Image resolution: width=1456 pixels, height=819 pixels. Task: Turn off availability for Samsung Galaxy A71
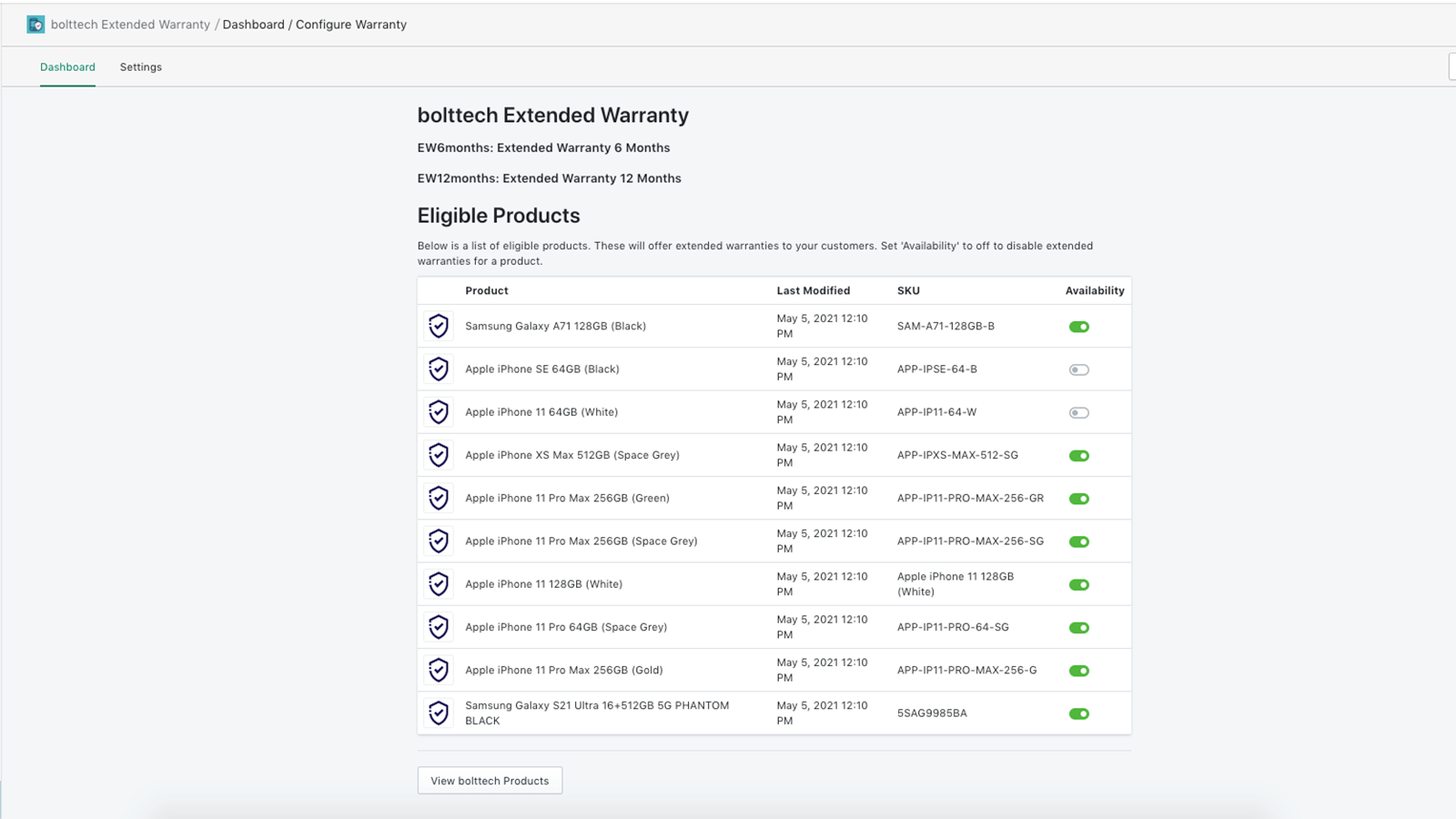pyautogui.click(x=1079, y=327)
